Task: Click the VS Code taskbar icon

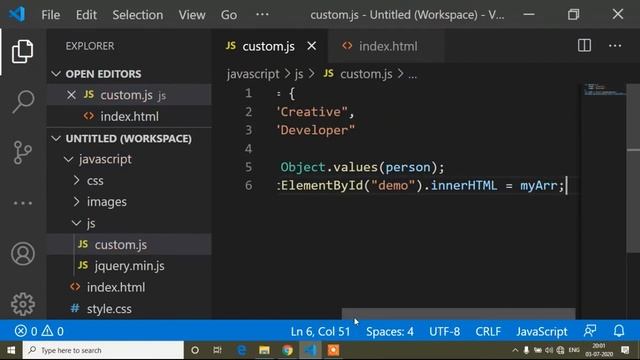Action: point(310,350)
